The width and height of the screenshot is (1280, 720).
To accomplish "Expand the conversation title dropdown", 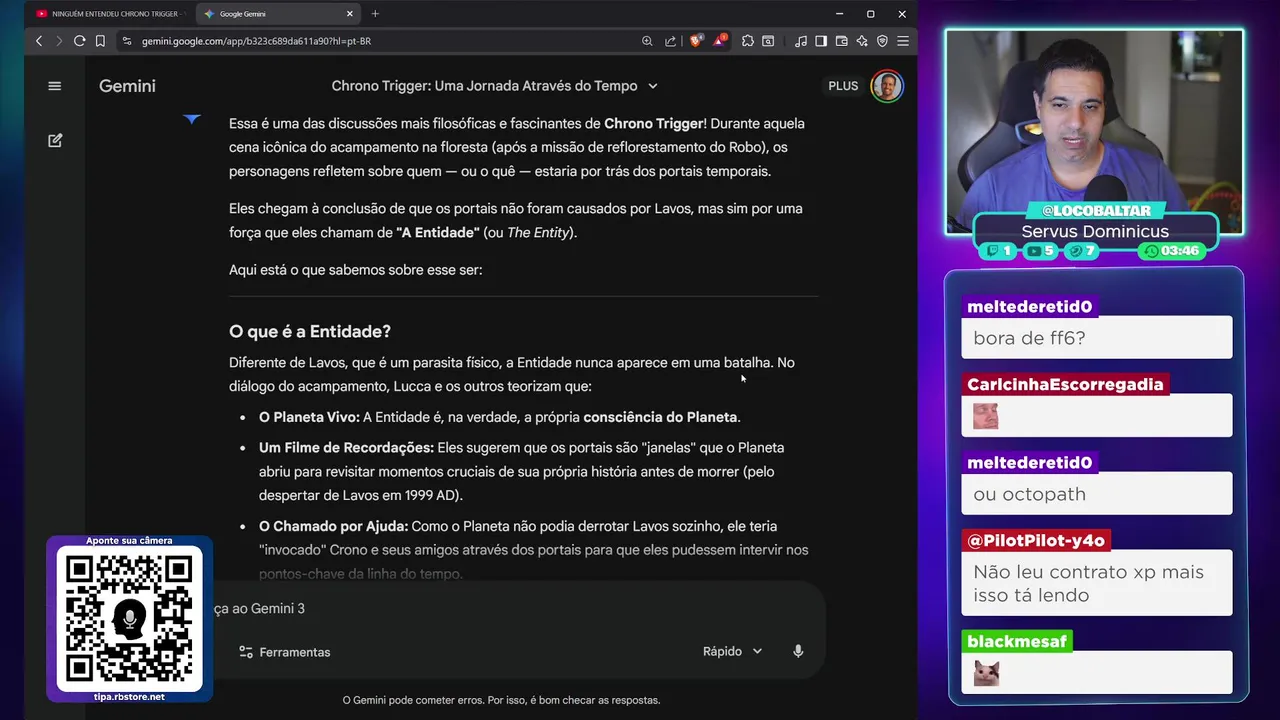I will [653, 86].
